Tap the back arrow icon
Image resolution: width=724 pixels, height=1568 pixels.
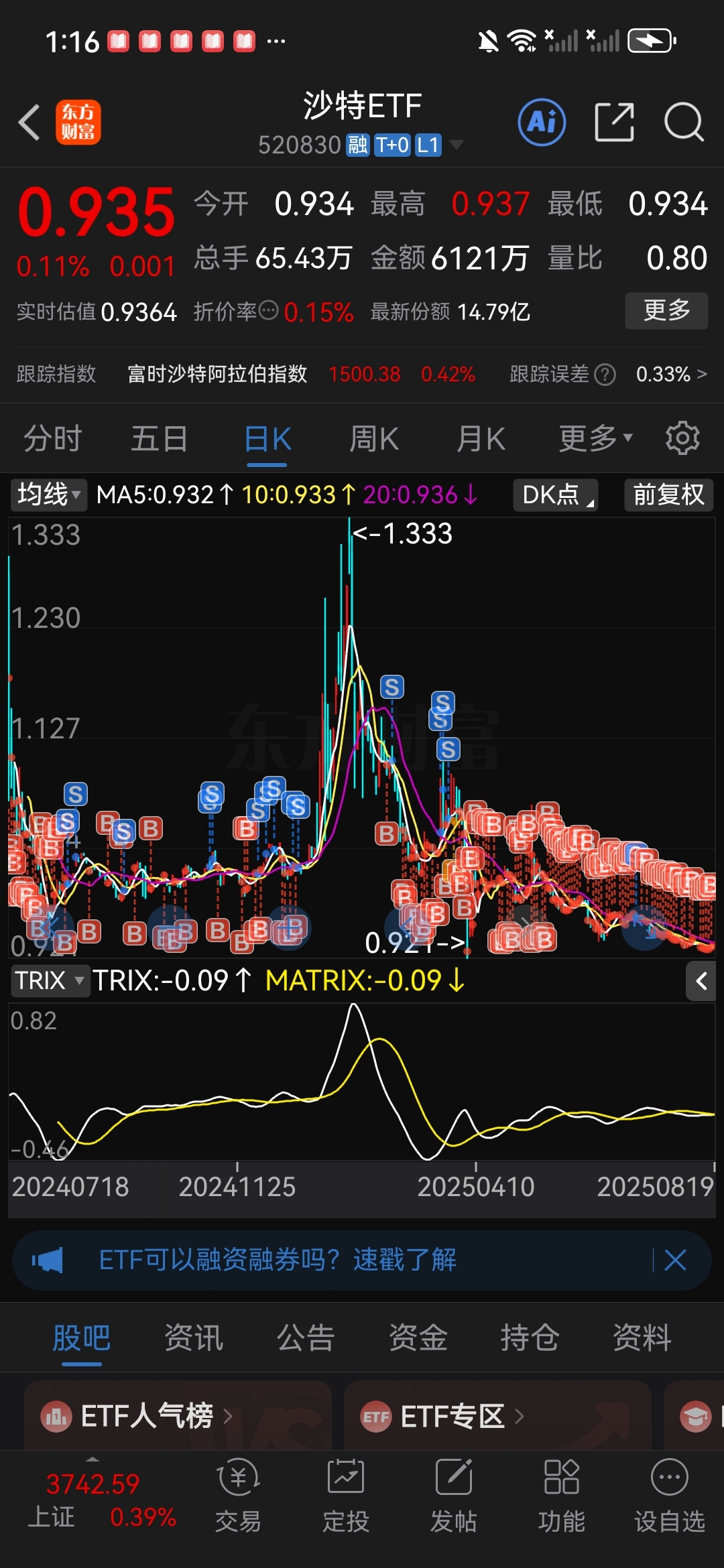pyautogui.click(x=29, y=123)
